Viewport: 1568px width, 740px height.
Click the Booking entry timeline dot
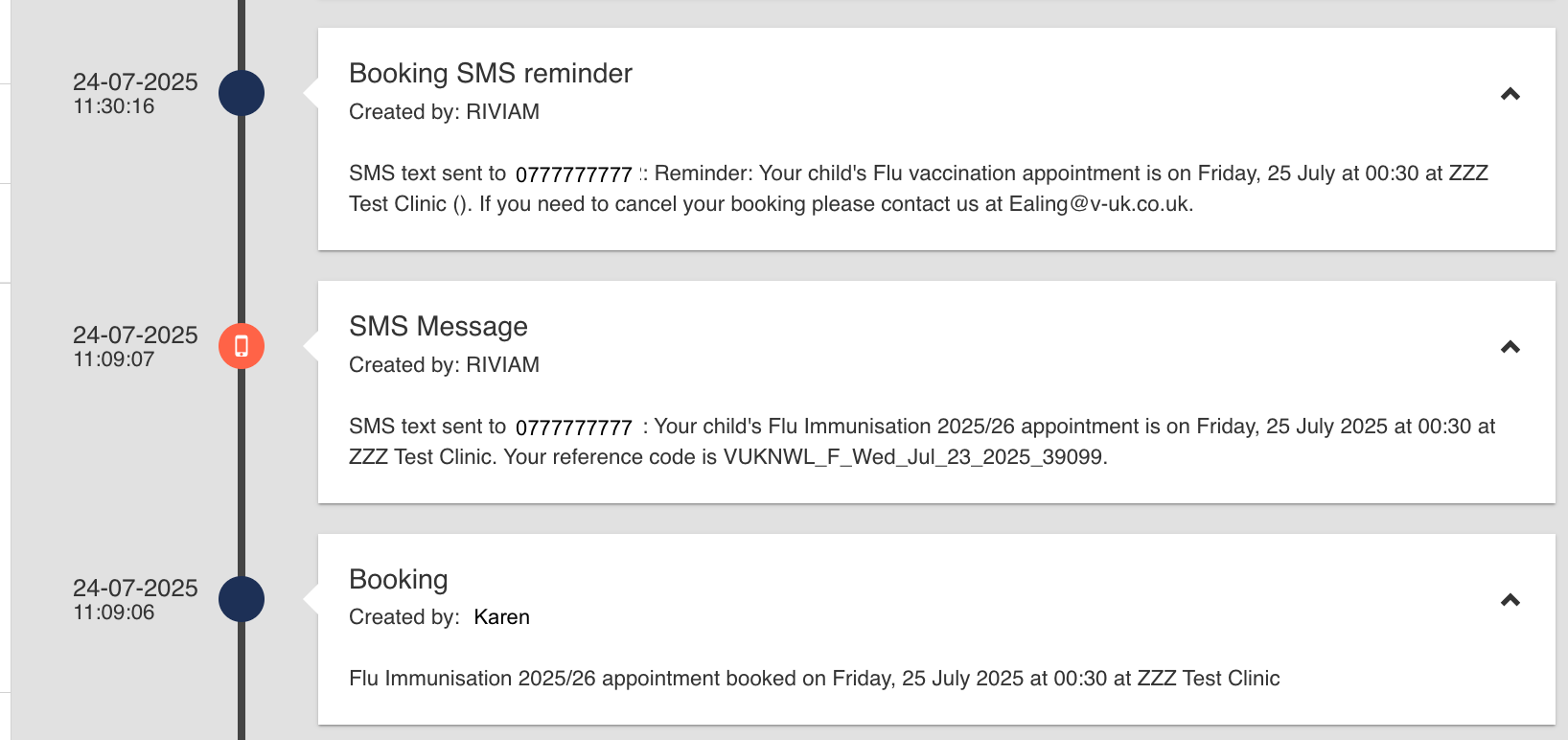pos(242,599)
